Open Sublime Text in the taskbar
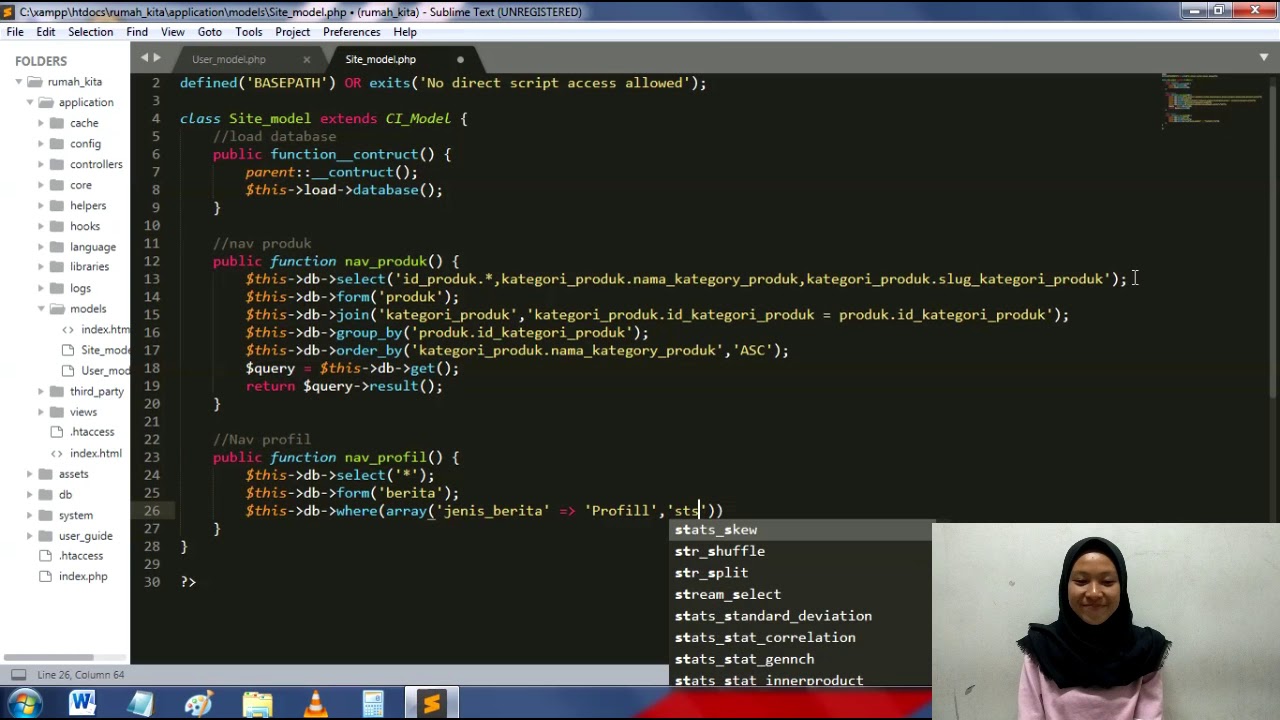1280x720 pixels. pyautogui.click(x=431, y=704)
